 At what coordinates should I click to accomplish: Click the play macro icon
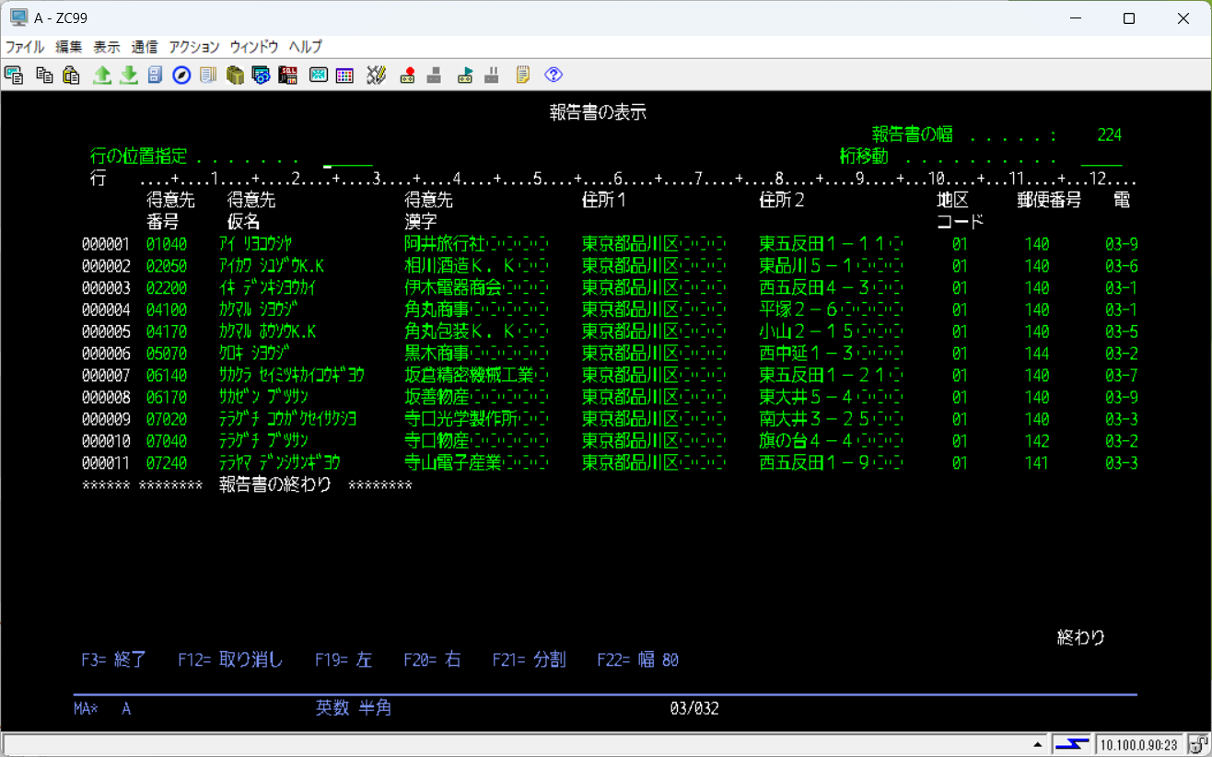pyautogui.click(x=465, y=75)
